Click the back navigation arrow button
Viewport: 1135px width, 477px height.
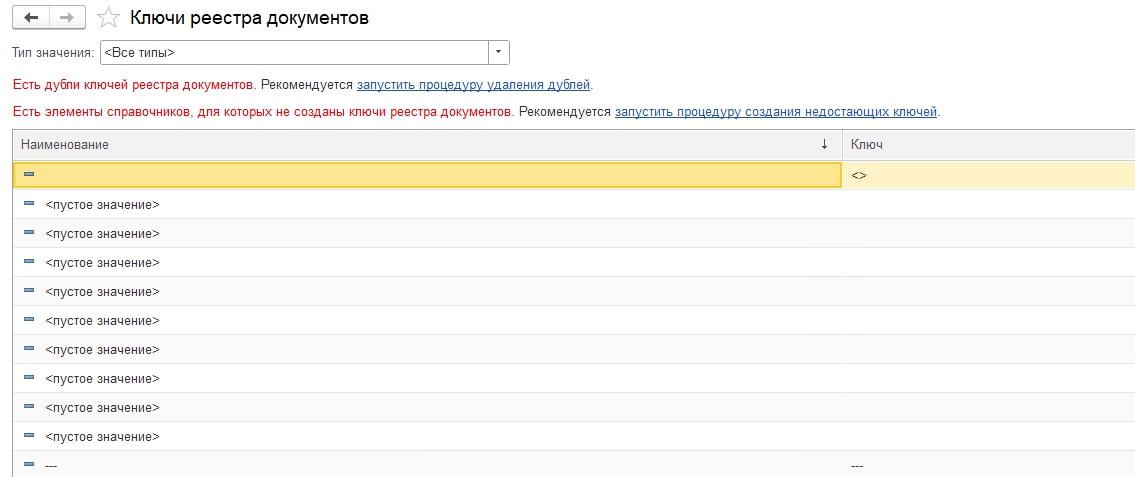30,18
